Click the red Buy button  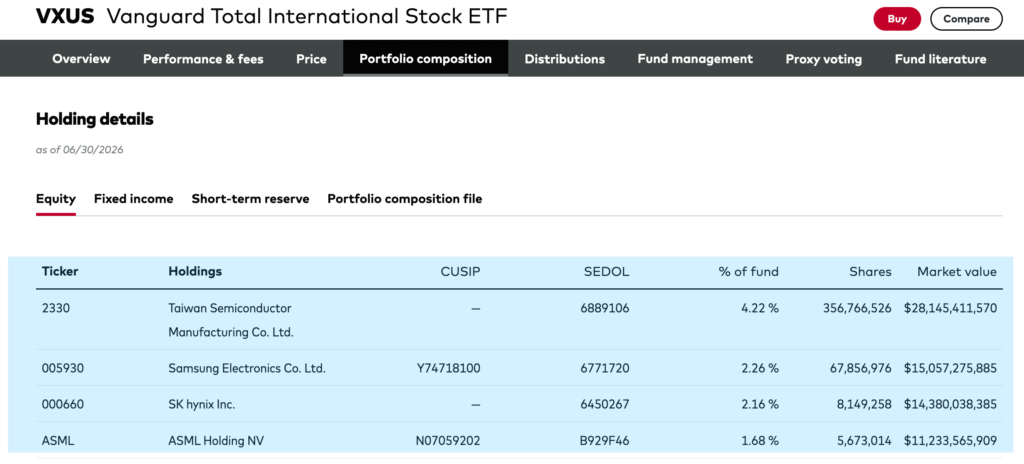coord(897,19)
